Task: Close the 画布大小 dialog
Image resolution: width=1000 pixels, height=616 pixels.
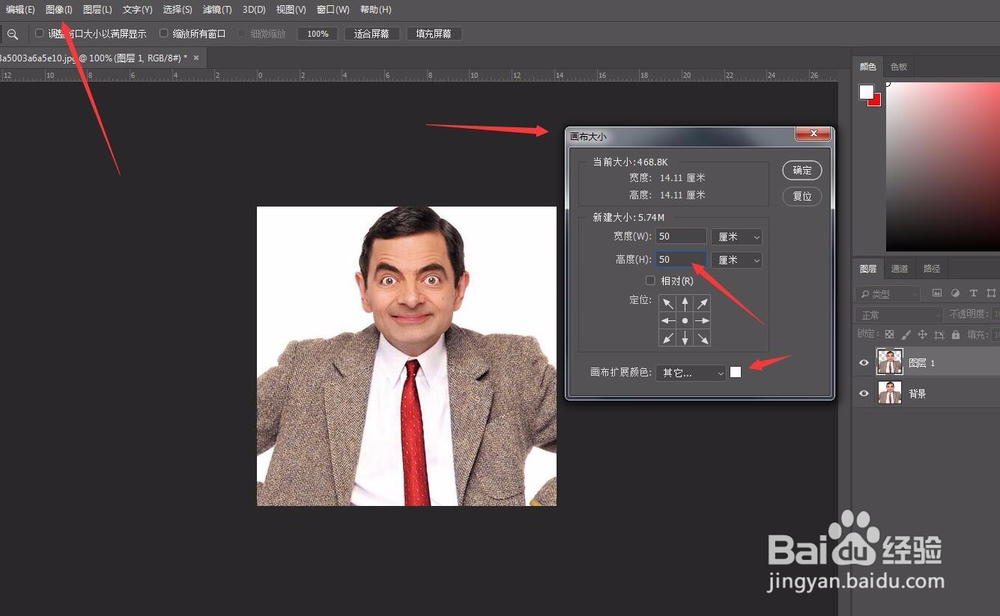Action: point(813,133)
